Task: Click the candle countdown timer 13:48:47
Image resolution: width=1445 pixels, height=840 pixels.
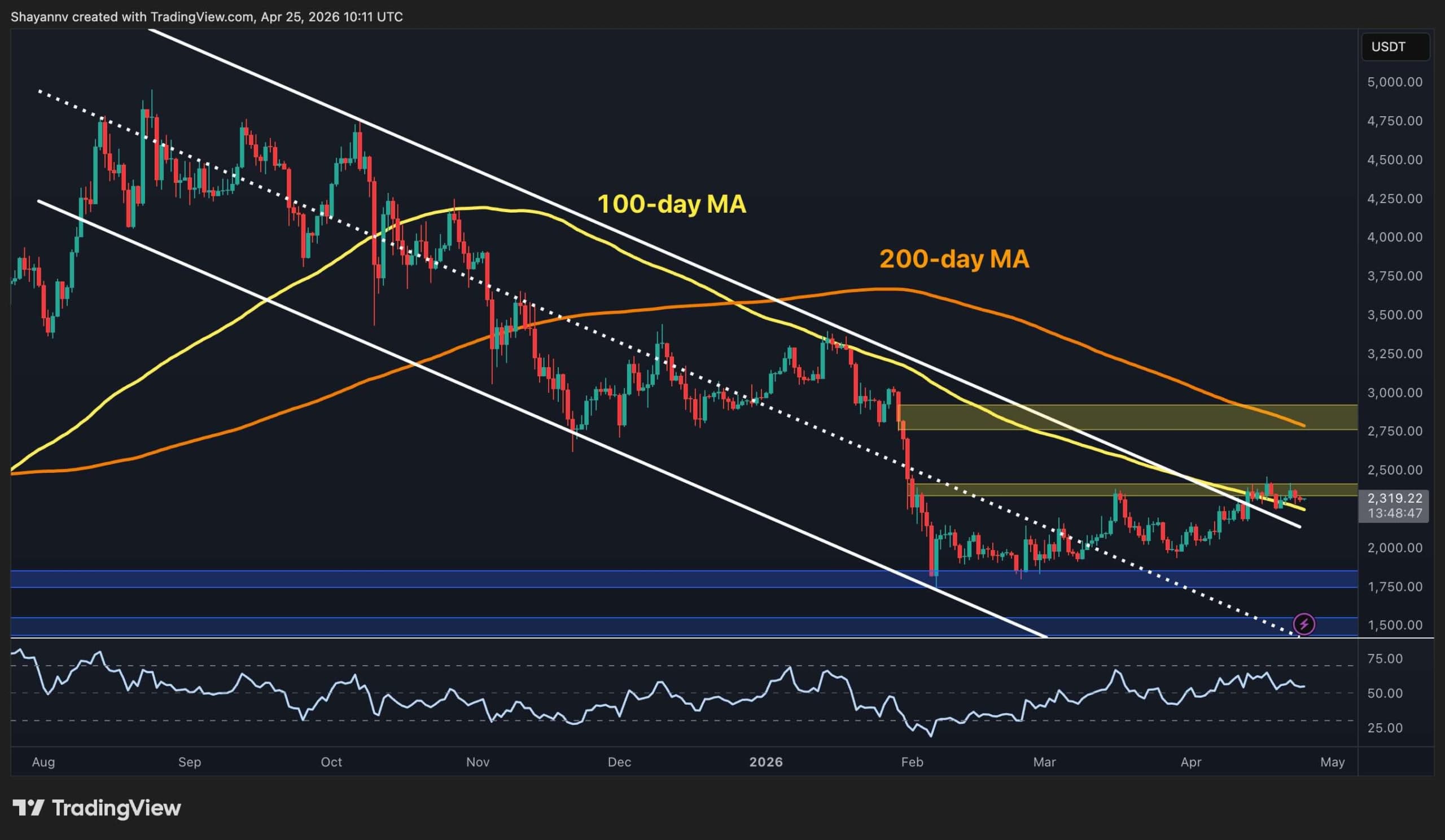Action: tap(1395, 514)
